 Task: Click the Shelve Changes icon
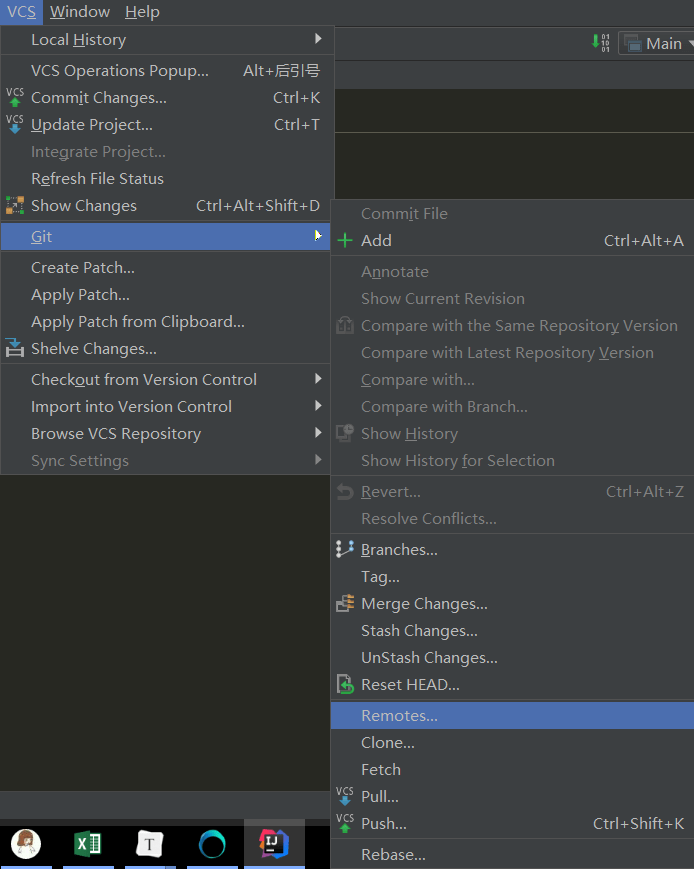pyautogui.click(x=15, y=349)
